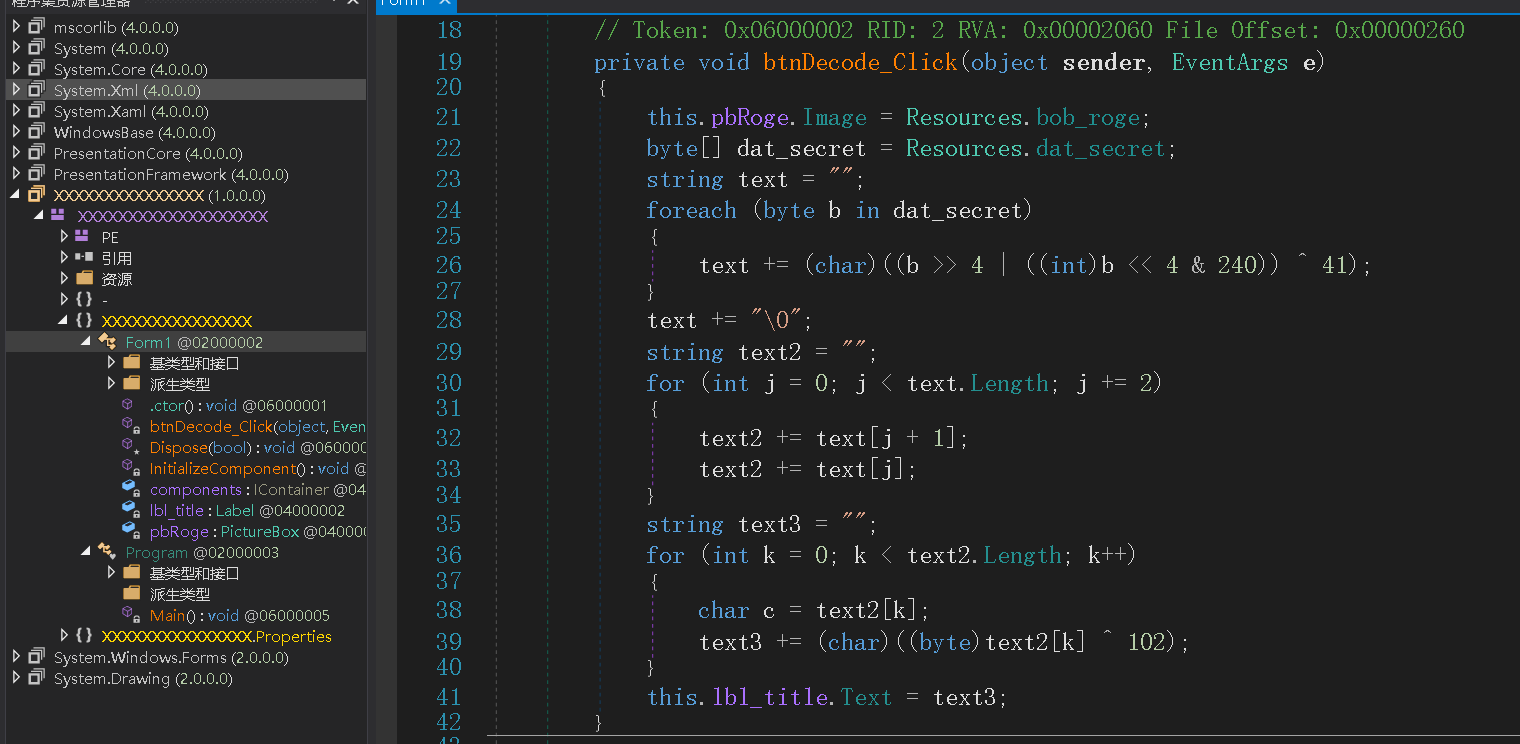Select the XXXXXXXXXXXXXXX namespace label in tree
1520x744 pixels.
click(x=177, y=321)
